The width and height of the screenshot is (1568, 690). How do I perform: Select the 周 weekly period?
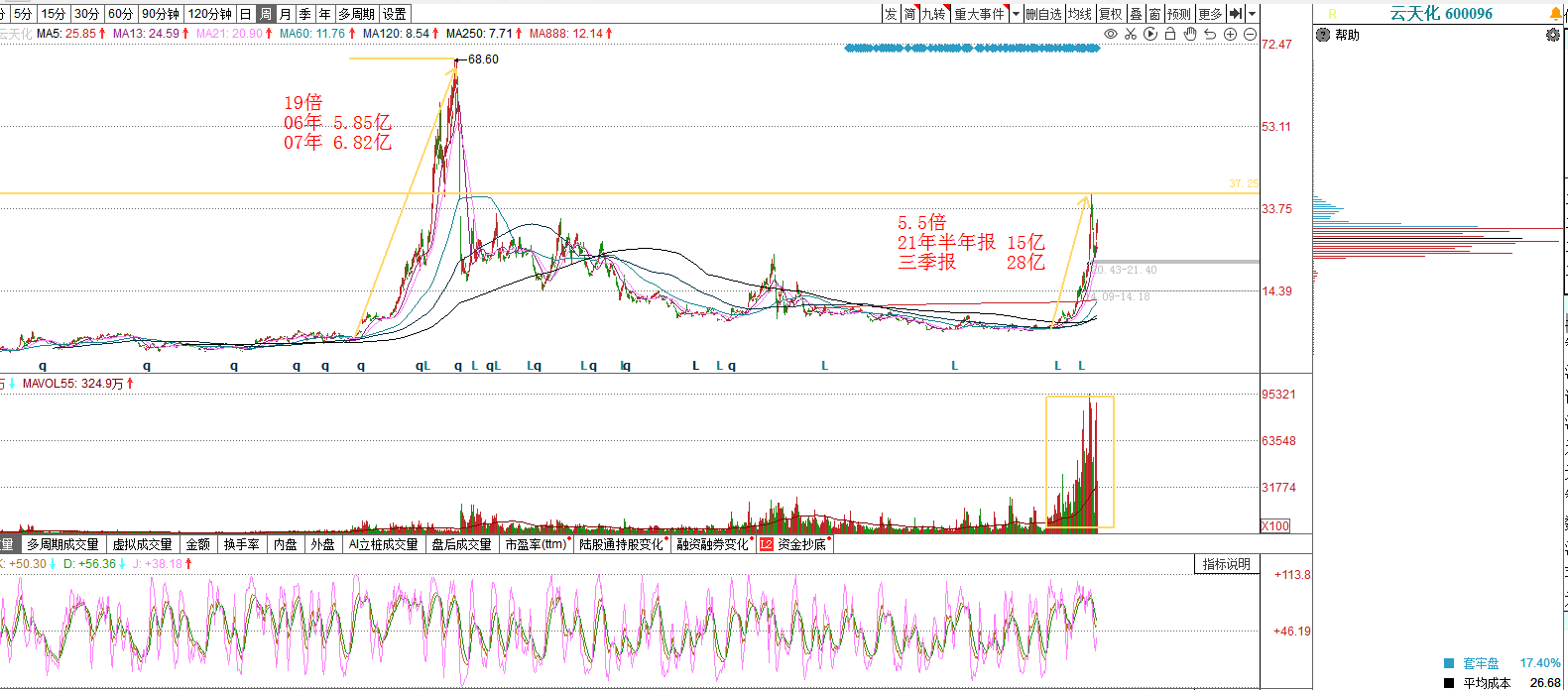pyautogui.click(x=266, y=14)
